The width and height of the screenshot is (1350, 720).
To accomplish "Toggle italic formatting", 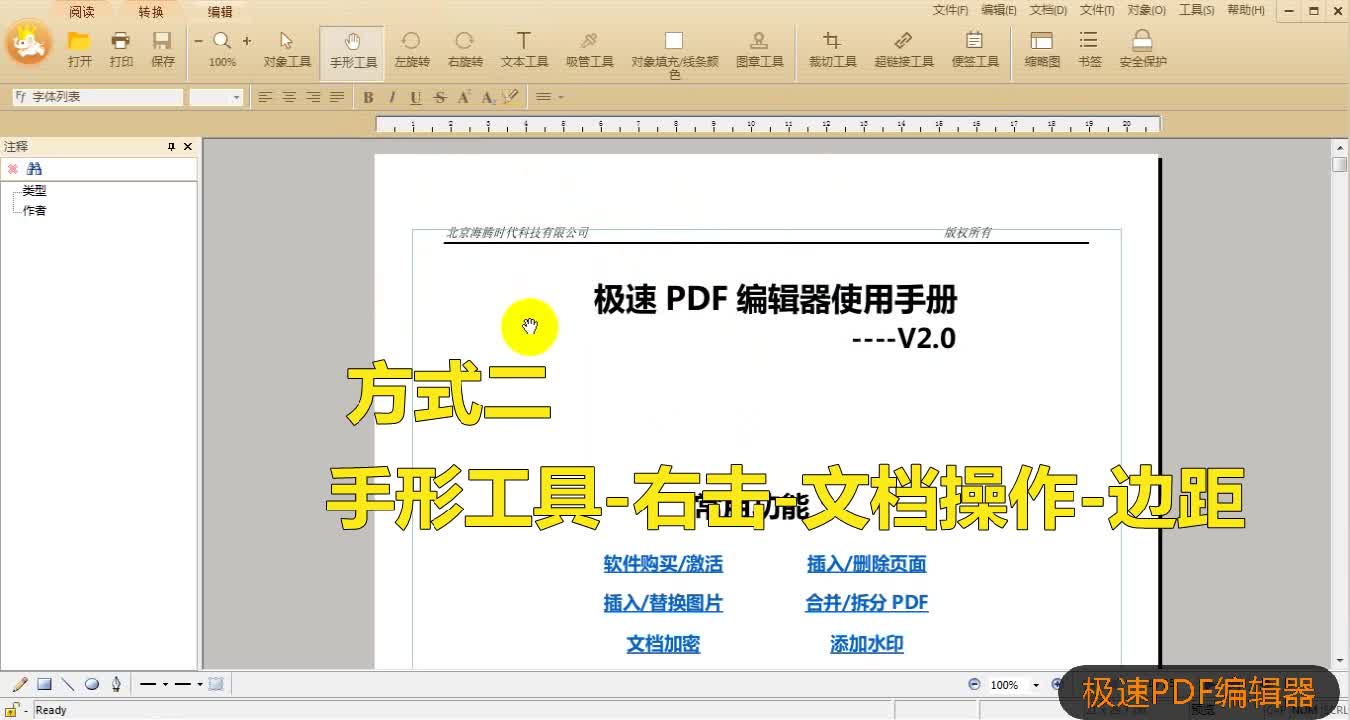I will coord(392,97).
